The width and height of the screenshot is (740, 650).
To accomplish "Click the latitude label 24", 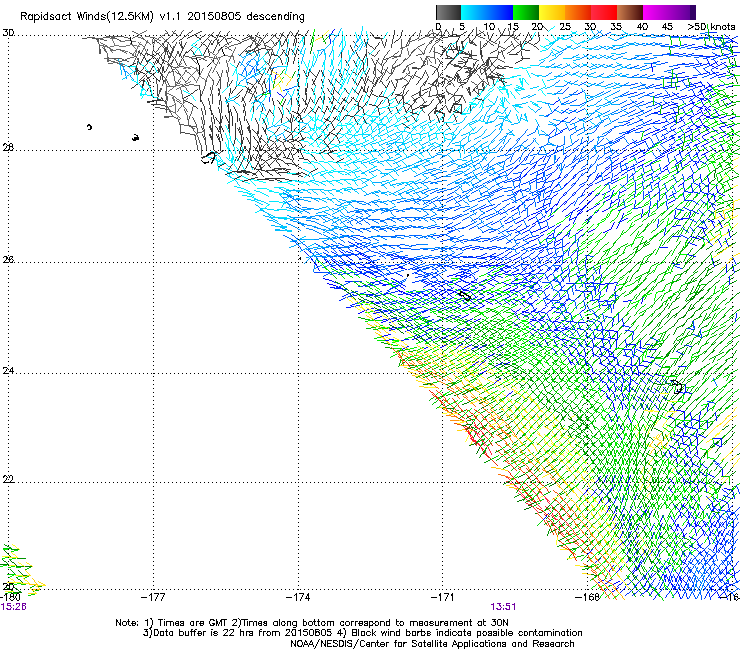I will click(x=8, y=371).
